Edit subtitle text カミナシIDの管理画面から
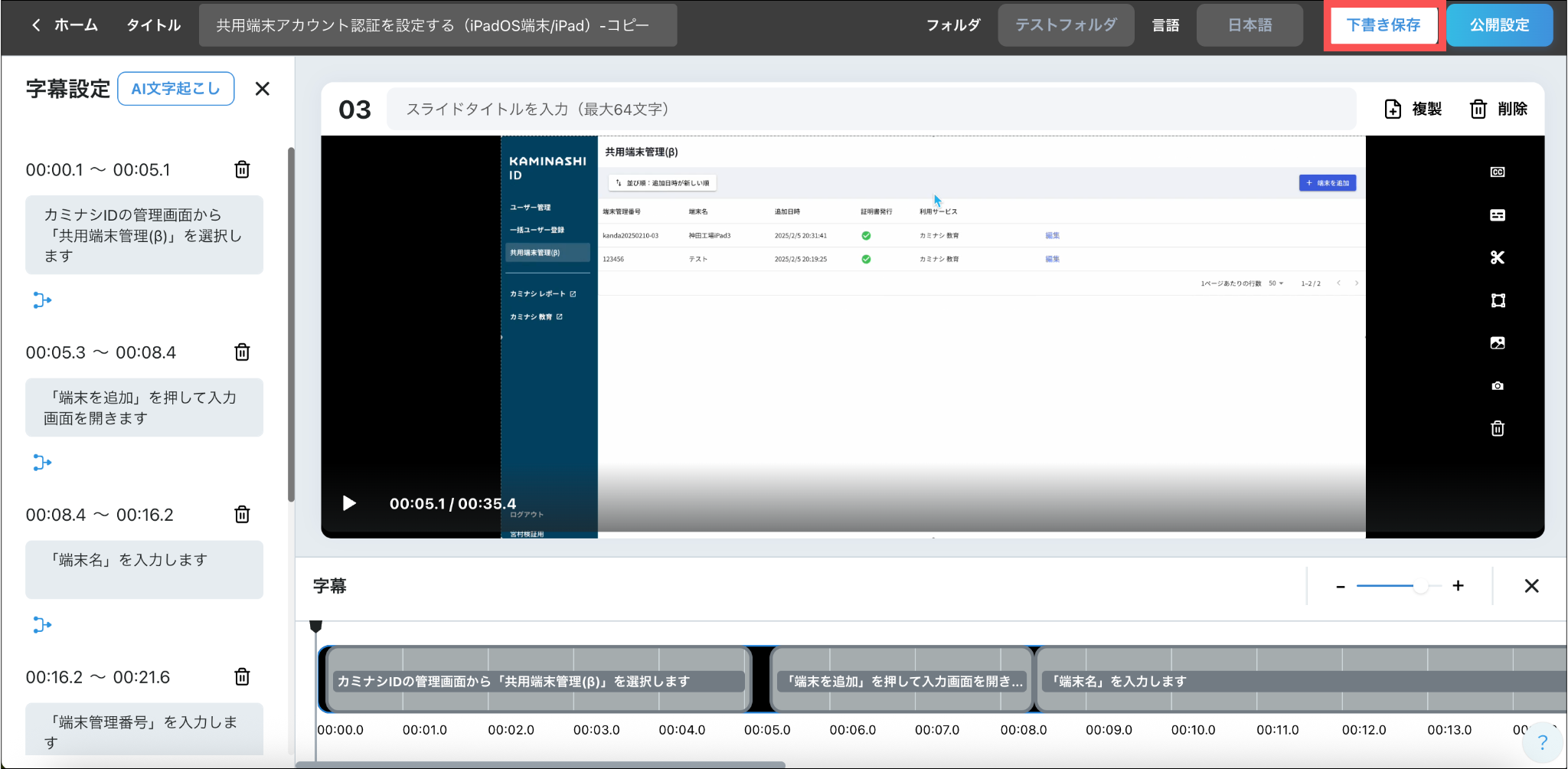This screenshot has width=1568, height=769. pos(144,235)
